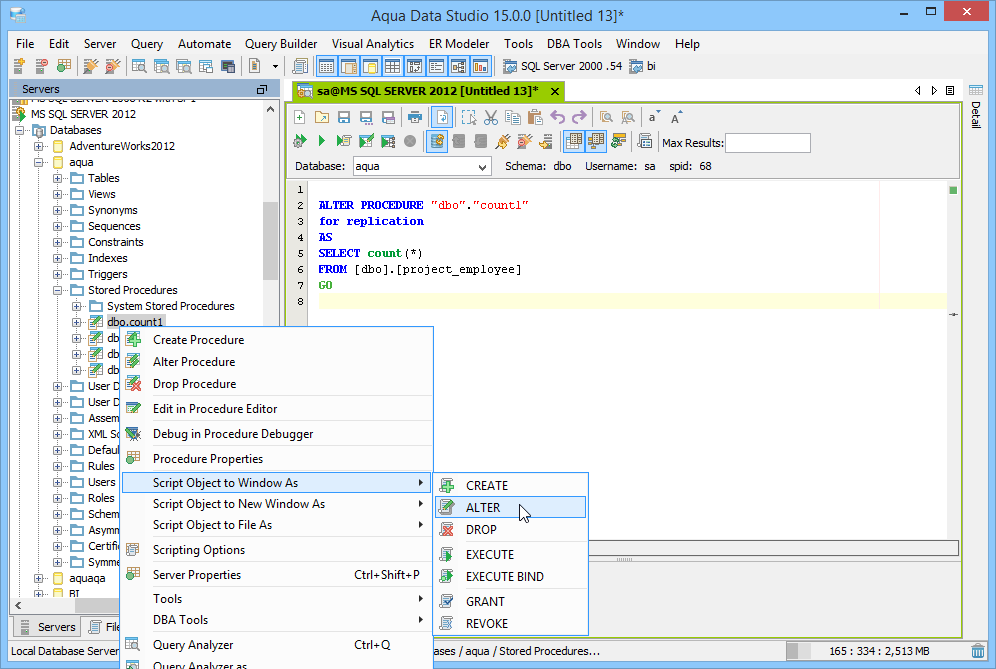Collapse the aqua database node

pos(39,163)
